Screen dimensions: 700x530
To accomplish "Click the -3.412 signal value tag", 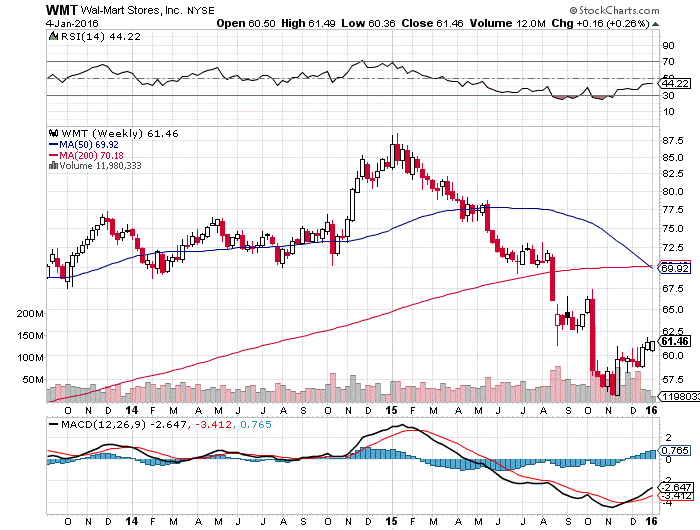I will point(676,496).
